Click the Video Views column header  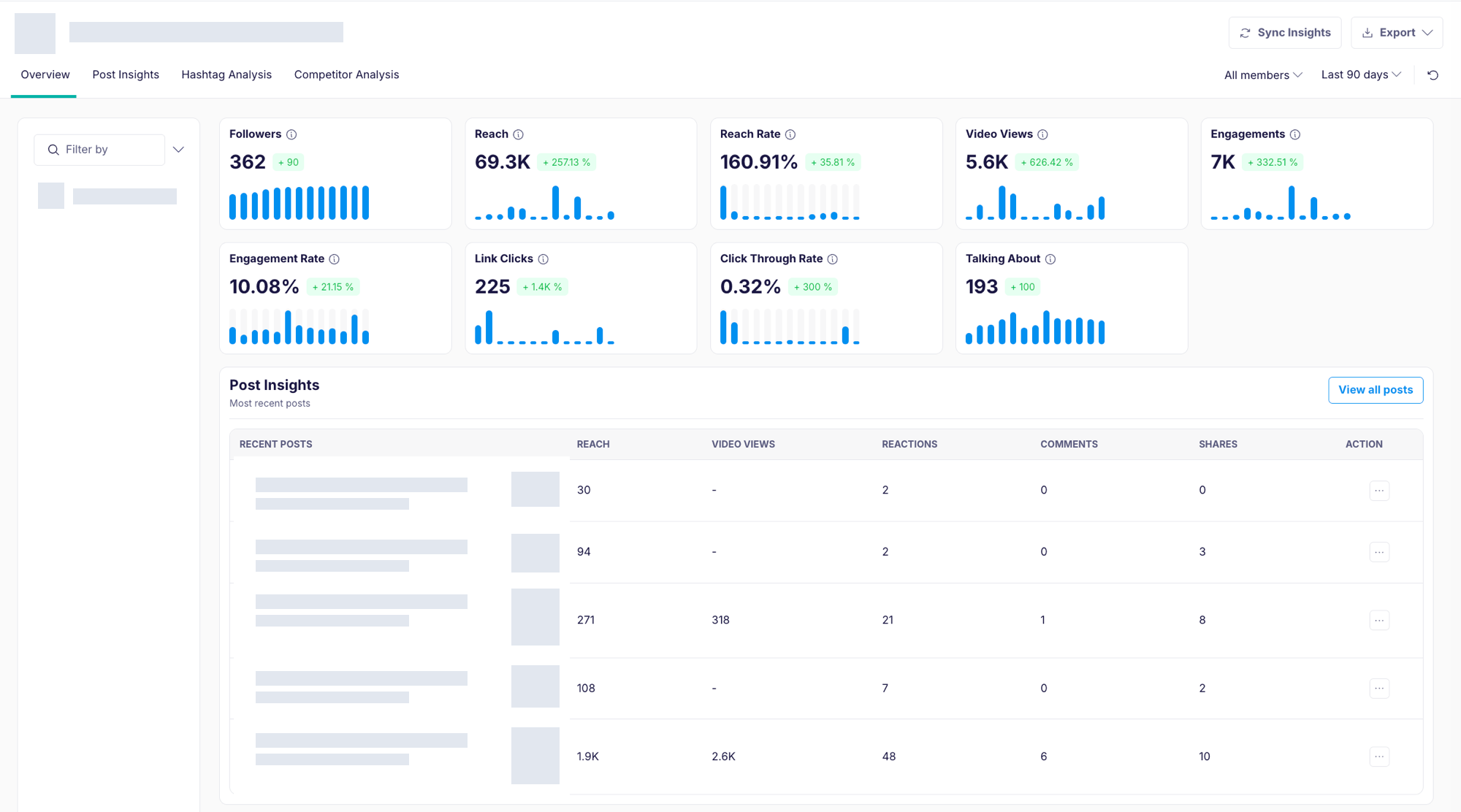[x=743, y=444]
